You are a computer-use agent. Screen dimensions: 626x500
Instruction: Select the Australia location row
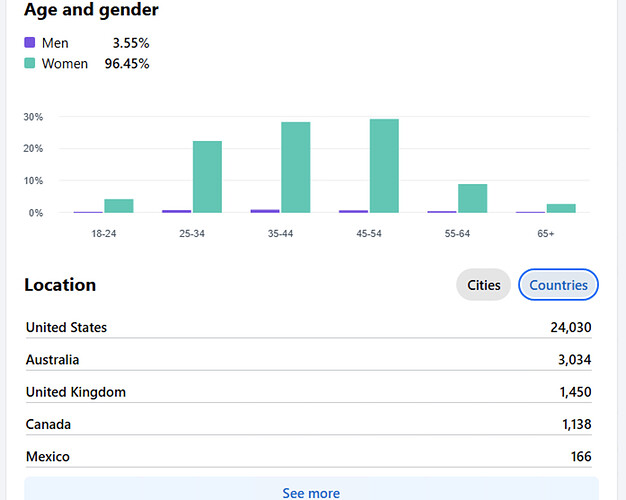click(309, 359)
